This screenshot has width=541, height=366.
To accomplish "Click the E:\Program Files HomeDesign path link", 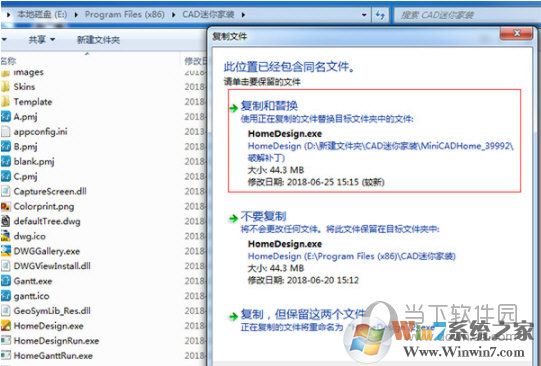I will click(x=352, y=256).
